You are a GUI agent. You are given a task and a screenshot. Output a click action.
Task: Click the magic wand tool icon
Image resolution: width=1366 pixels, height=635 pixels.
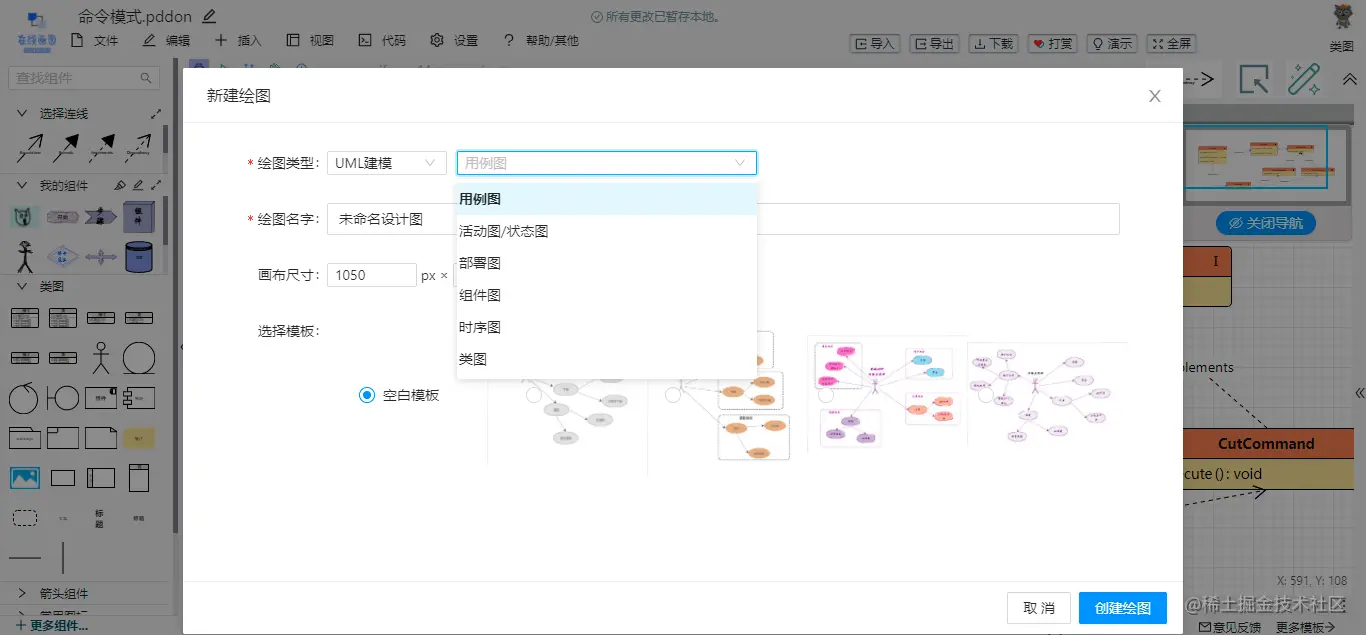1304,79
